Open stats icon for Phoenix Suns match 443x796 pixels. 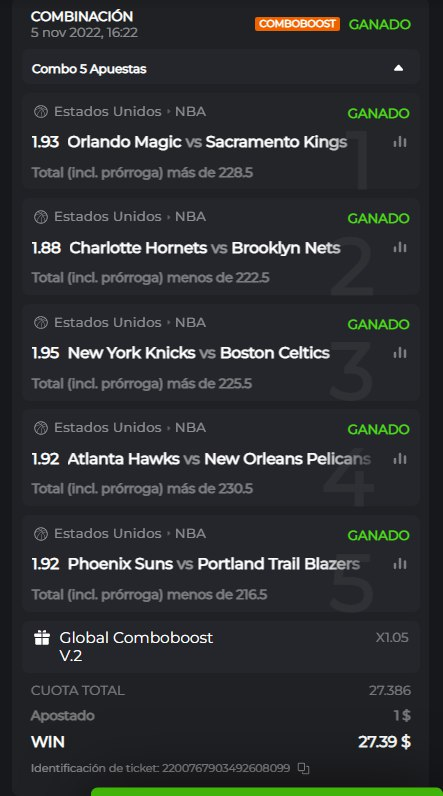400,564
